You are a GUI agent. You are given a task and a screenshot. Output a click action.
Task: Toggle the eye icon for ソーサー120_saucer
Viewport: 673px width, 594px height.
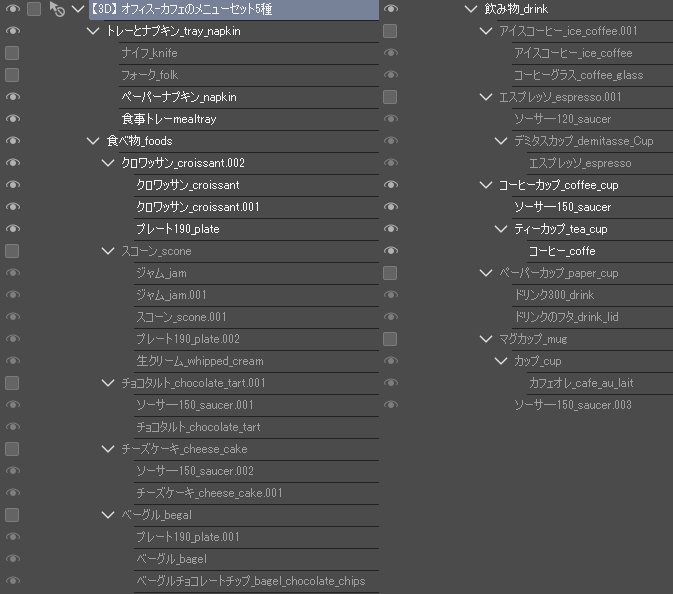pyautogui.click(x=391, y=118)
